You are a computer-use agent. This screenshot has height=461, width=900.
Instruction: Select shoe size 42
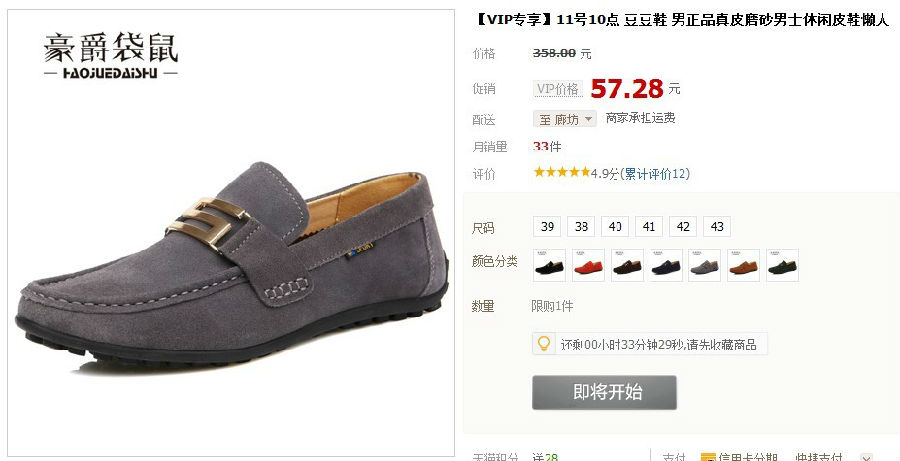click(683, 227)
